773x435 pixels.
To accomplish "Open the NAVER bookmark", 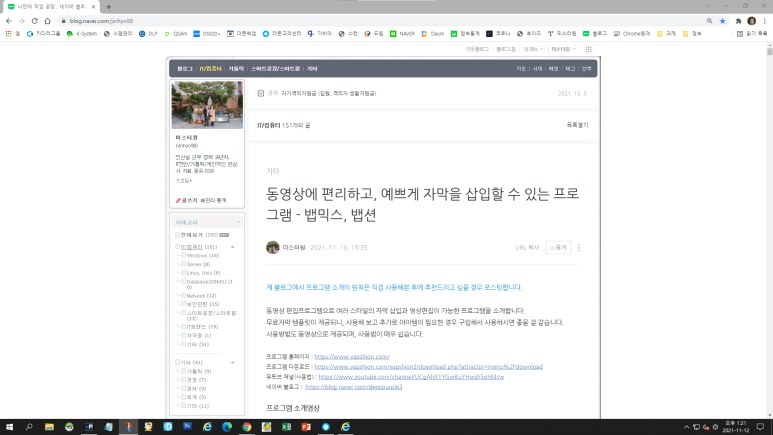I will point(402,34).
